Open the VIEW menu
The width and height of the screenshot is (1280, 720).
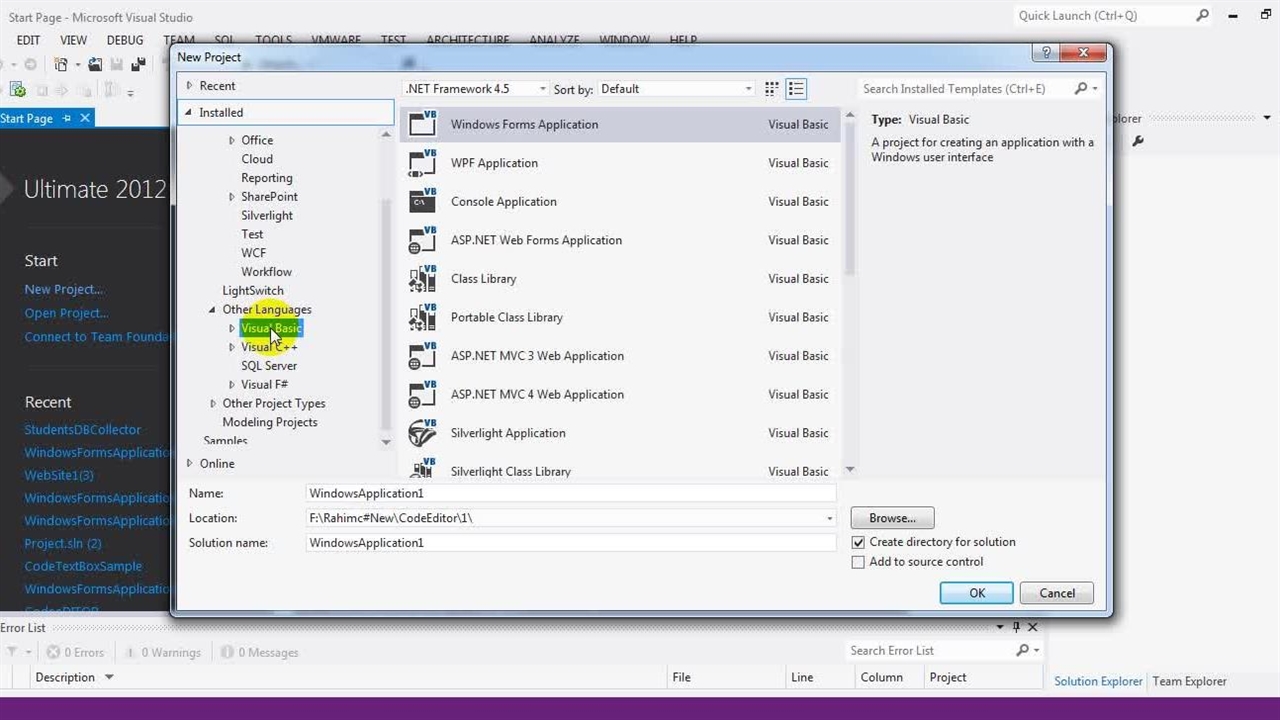click(74, 40)
